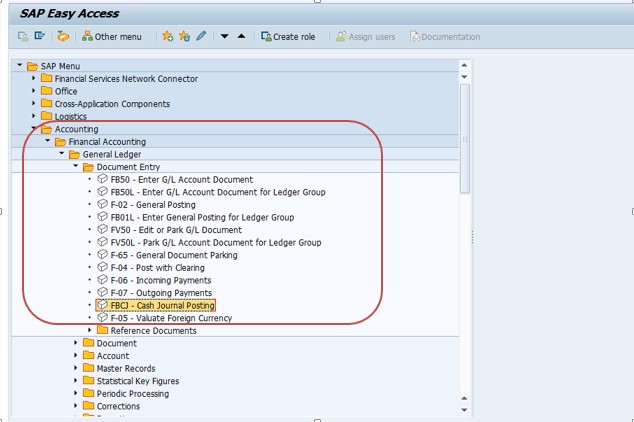634x422 pixels.
Task: Open F-06 Incoming Payments transaction
Action: pyautogui.click(x=161, y=280)
